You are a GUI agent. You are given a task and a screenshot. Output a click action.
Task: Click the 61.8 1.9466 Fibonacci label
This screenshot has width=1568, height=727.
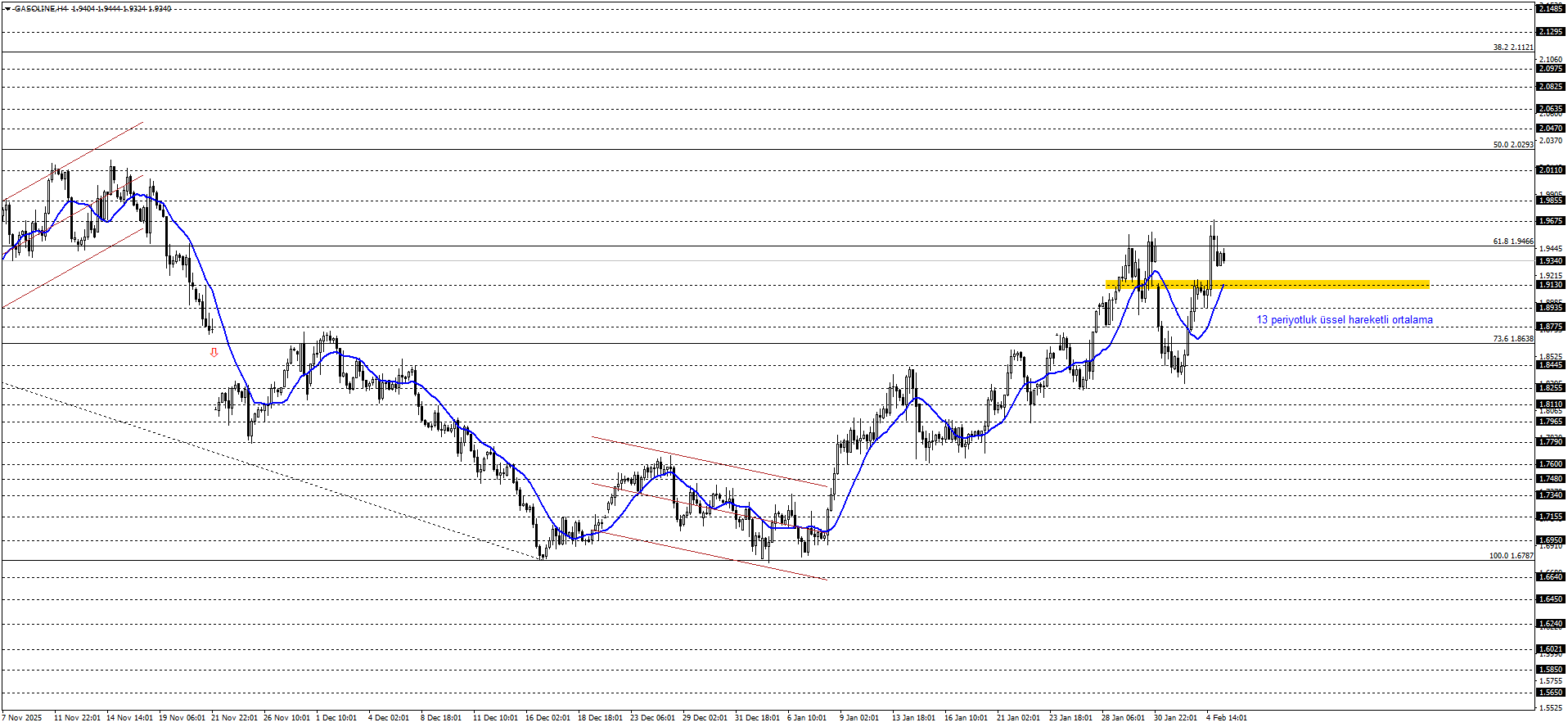click(1512, 242)
